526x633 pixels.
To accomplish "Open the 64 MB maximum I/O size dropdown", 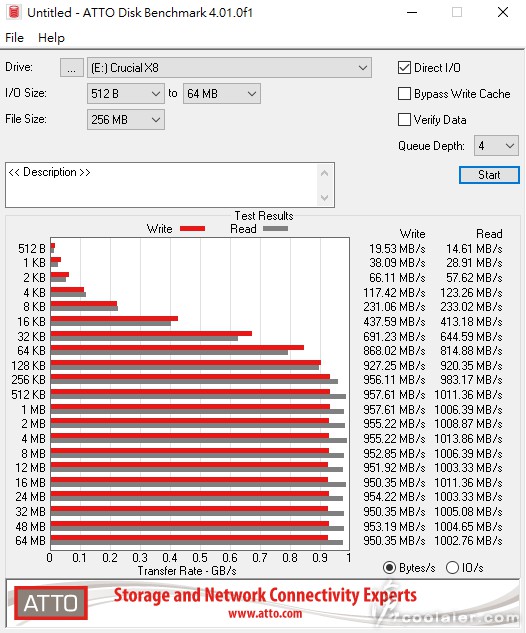I will [222, 94].
